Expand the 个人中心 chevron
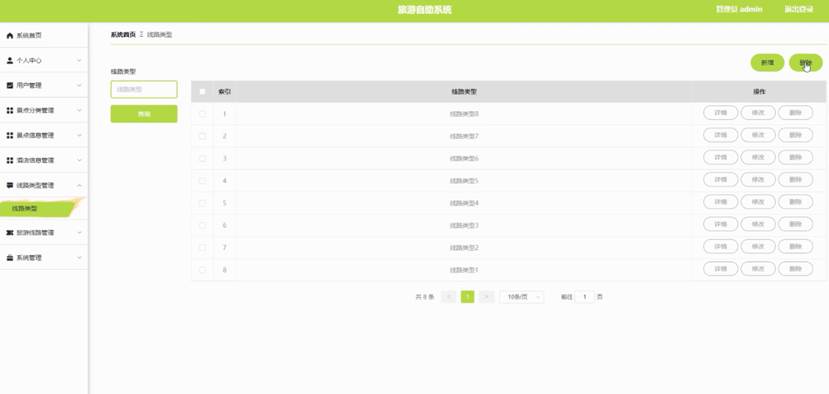Screen dimensions: 829x394 point(79,60)
